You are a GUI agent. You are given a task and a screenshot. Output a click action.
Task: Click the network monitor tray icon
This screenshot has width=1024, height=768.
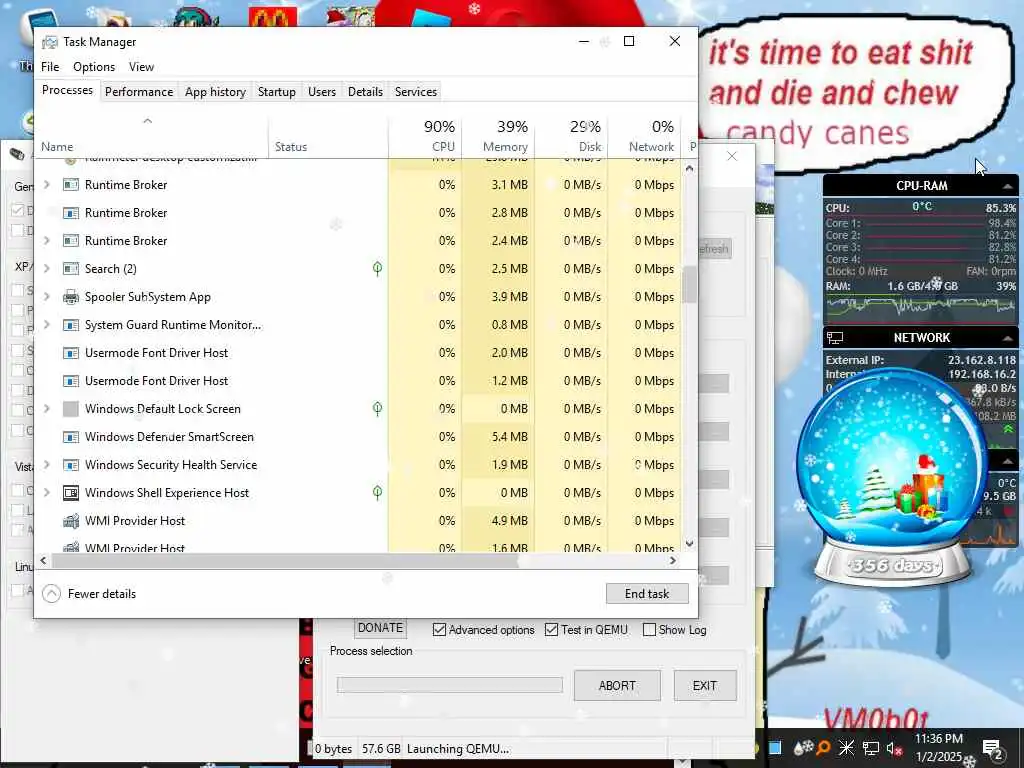point(871,748)
